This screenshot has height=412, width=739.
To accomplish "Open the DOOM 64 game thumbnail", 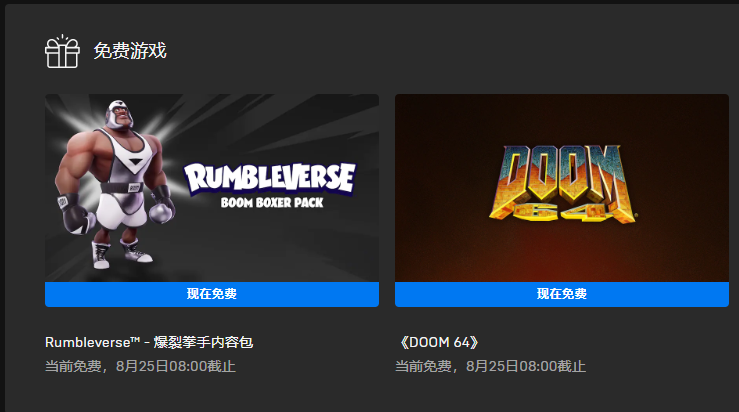I will [x=562, y=188].
